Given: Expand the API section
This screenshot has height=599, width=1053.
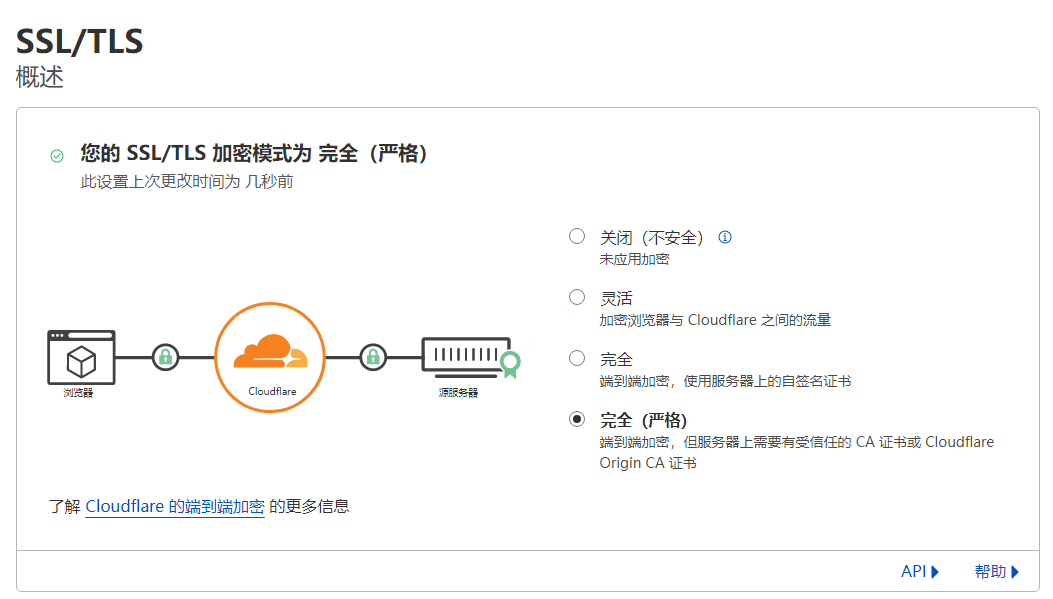Looking at the screenshot, I should click(920, 572).
